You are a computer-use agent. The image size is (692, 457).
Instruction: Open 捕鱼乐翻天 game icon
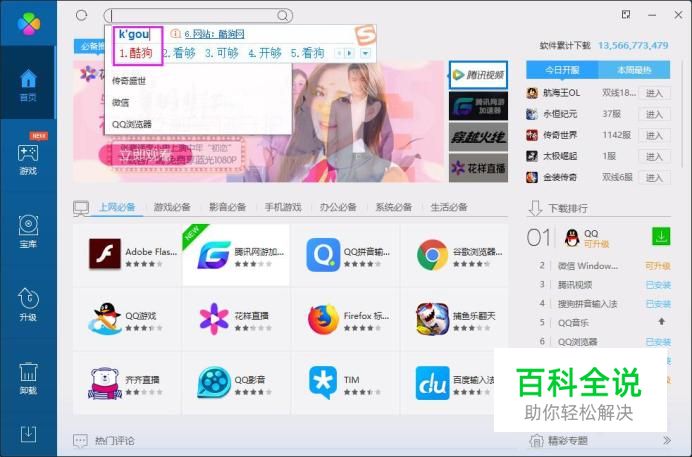(432, 318)
